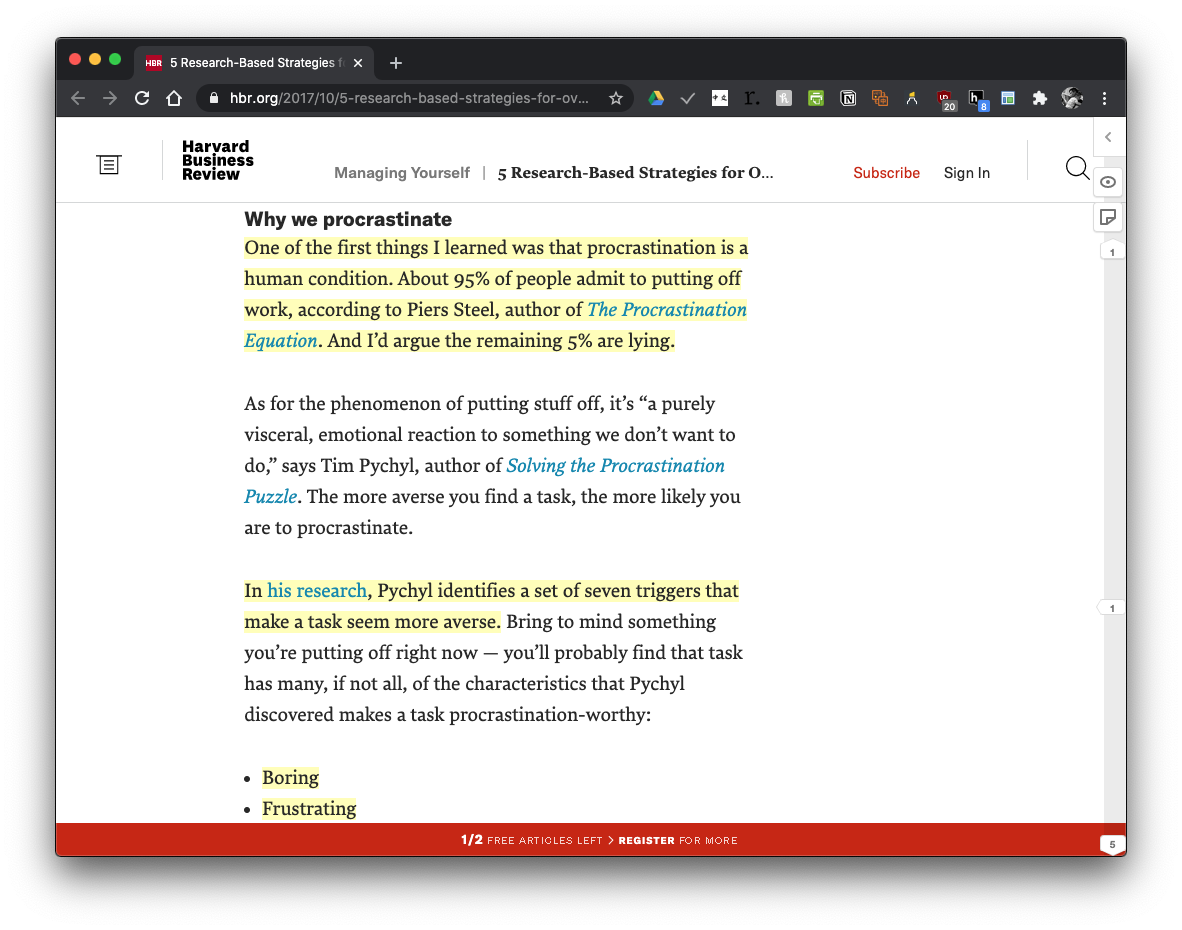This screenshot has height=930, width=1182.
Task: Open the first annotation bucket marked 1
Action: (1112, 252)
